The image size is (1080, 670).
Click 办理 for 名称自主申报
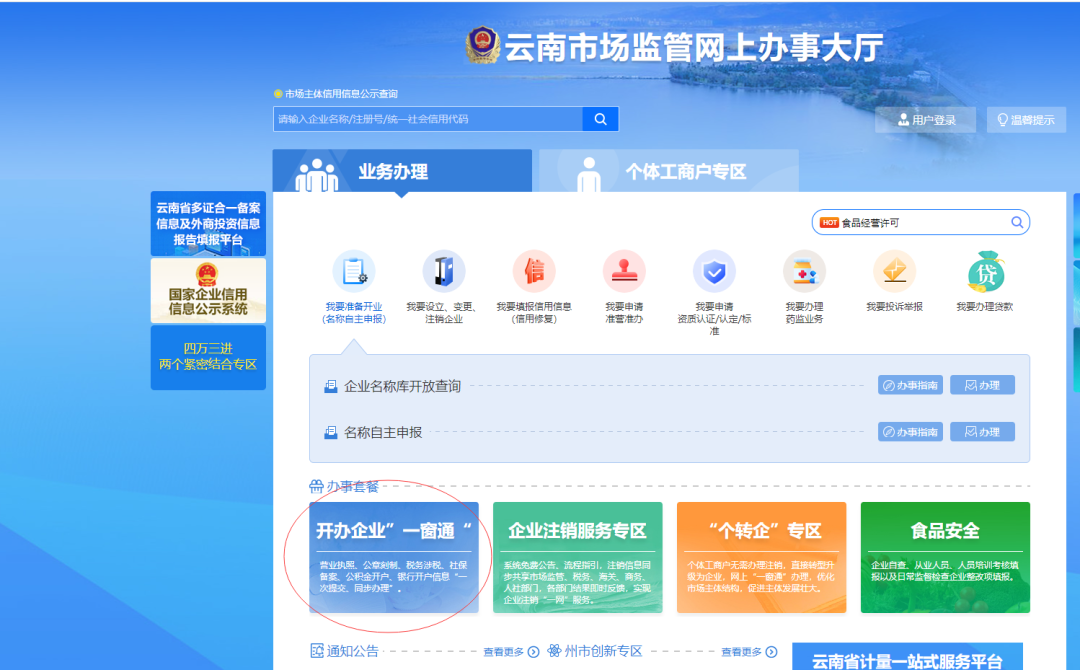tap(982, 432)
